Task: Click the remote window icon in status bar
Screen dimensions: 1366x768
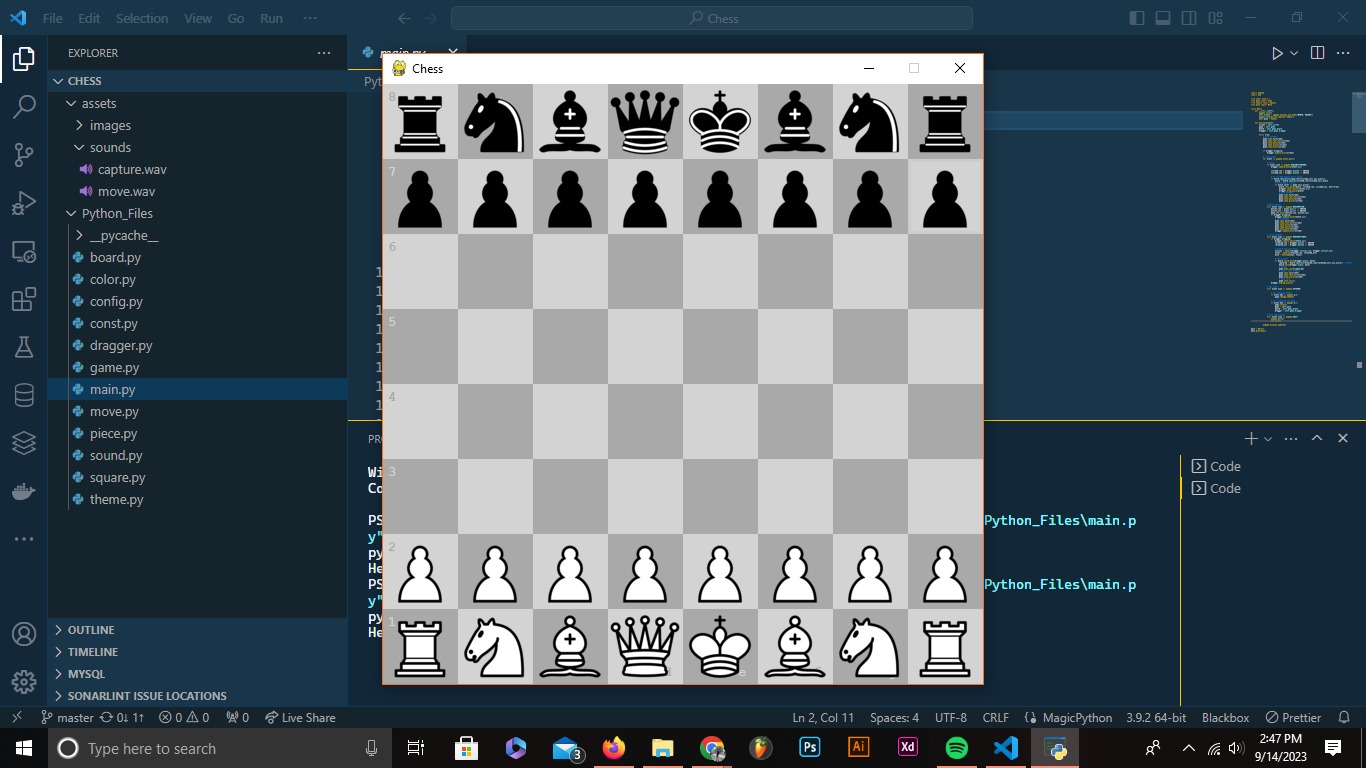Action: 17,718
